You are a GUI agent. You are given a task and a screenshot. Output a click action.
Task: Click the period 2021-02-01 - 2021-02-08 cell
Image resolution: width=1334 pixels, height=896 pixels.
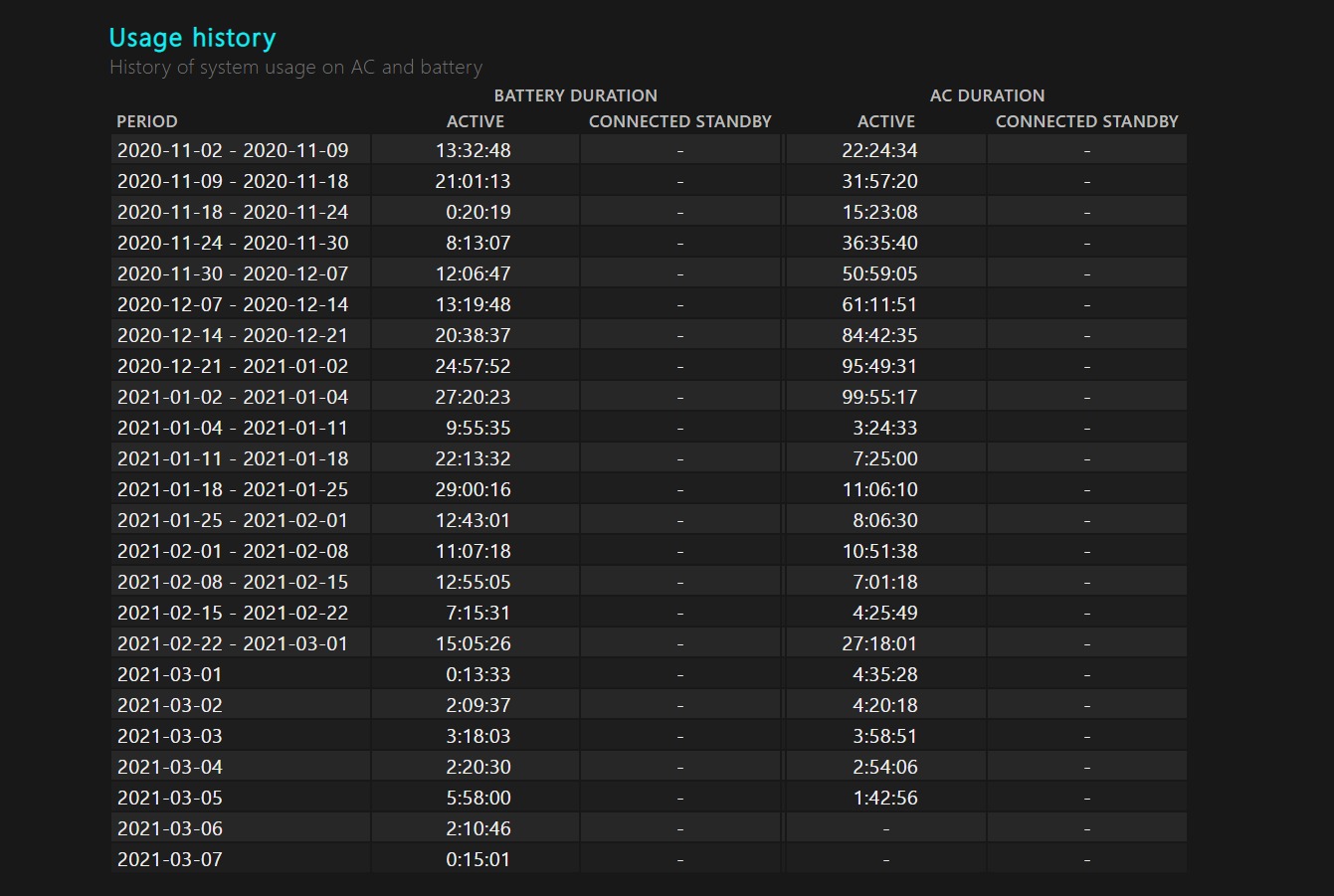(x=233, y=551)
